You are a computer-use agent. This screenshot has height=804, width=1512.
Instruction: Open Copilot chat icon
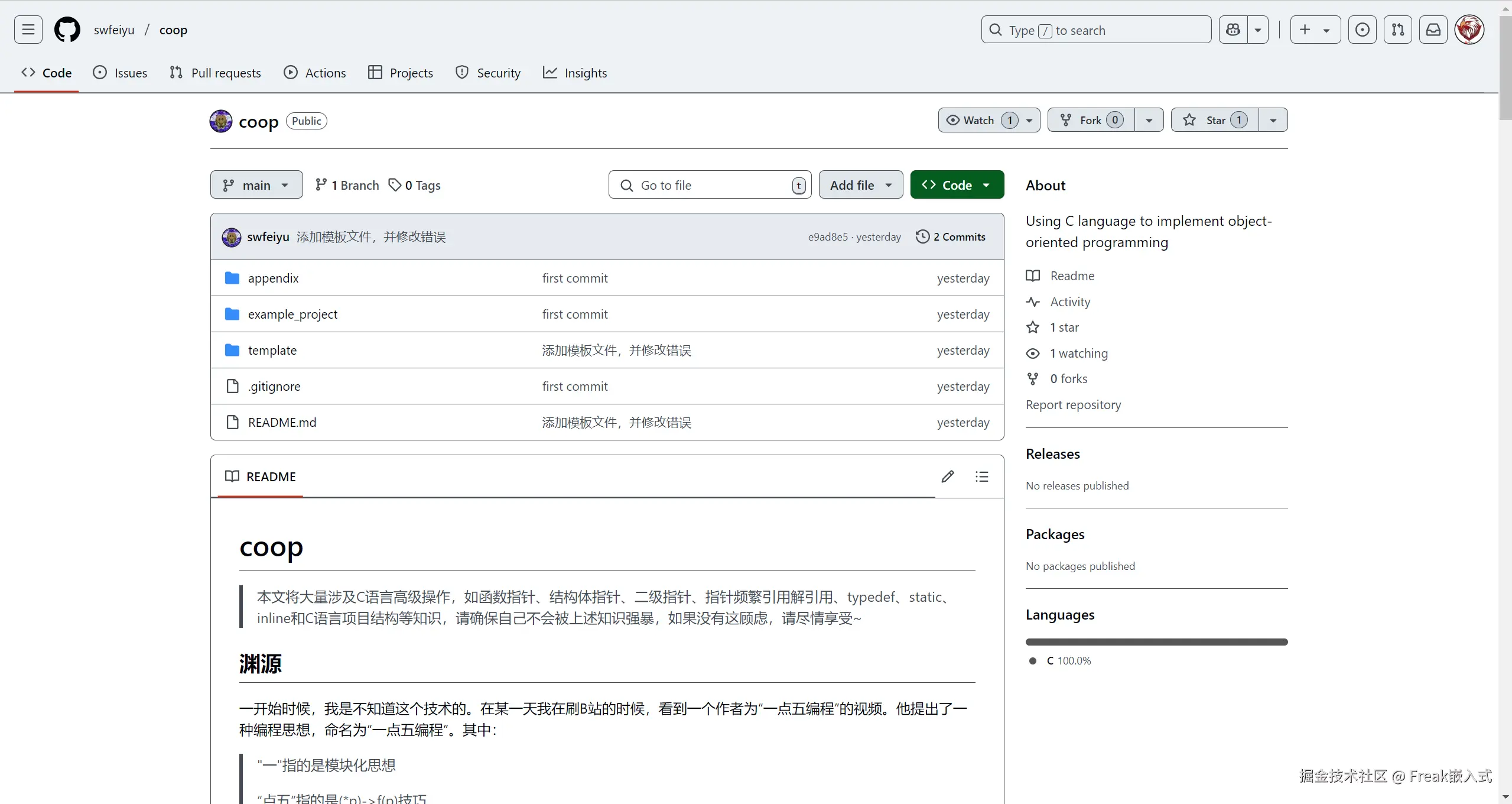pyautogui.click(x=1233, y=30)
